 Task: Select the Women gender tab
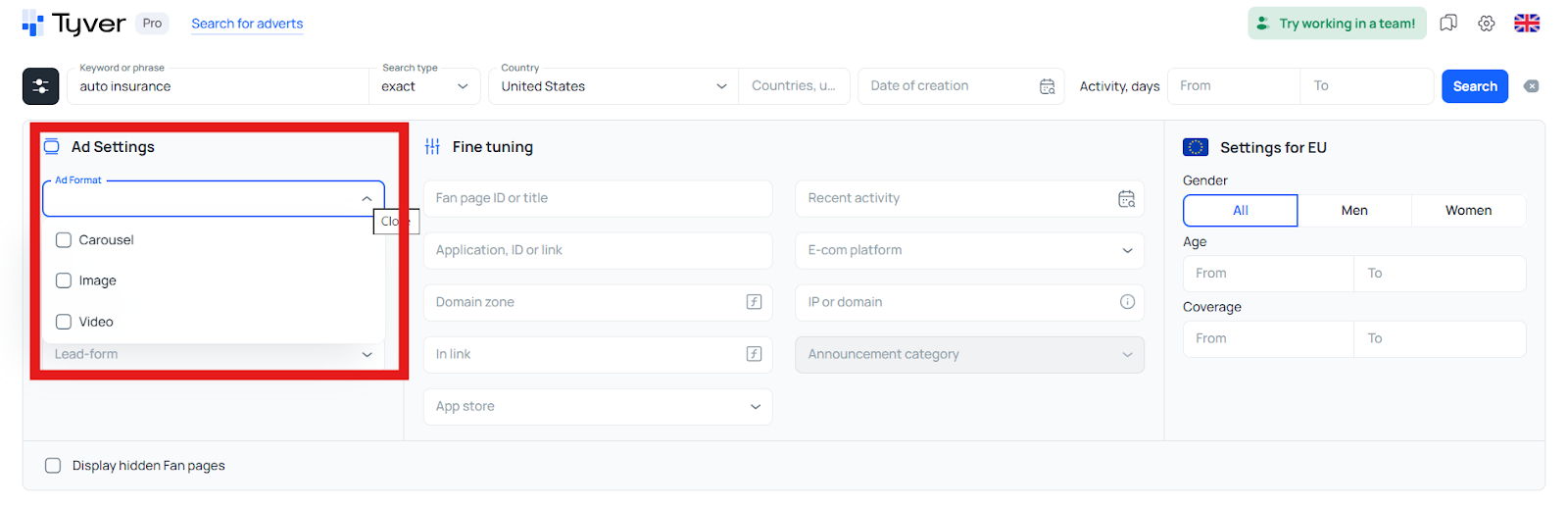tap(1468, 211)
